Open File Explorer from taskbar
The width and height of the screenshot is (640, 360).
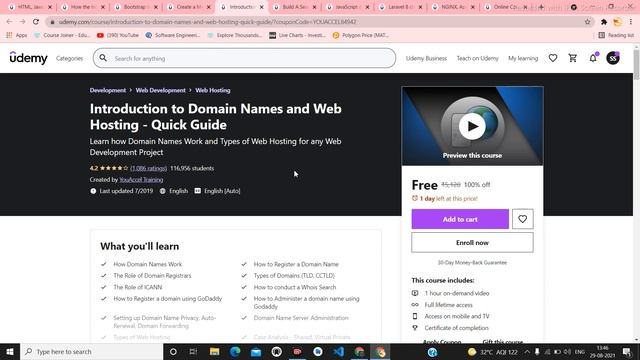click(214, 351)
